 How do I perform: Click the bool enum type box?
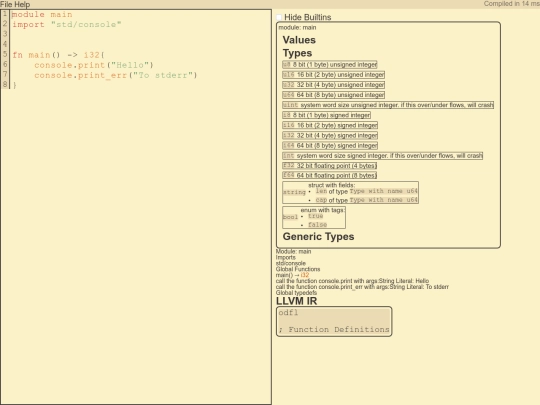point(314,217)
